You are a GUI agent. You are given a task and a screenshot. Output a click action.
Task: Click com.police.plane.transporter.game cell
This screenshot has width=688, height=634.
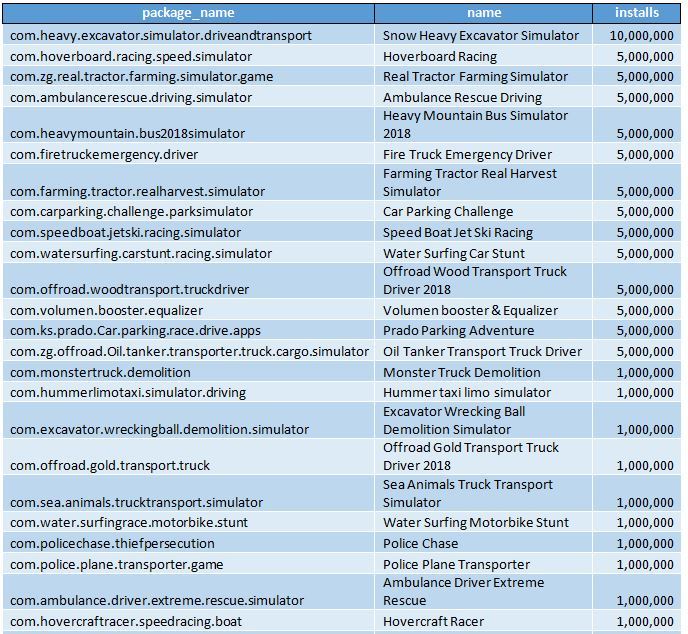(x=188, y=564)
